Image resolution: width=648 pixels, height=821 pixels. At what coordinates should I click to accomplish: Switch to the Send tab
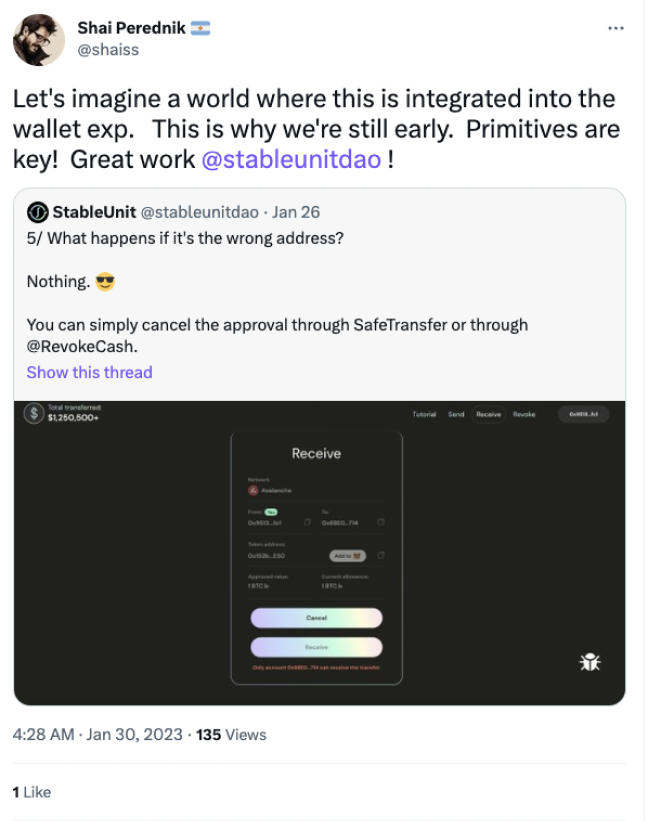[455, 414]
